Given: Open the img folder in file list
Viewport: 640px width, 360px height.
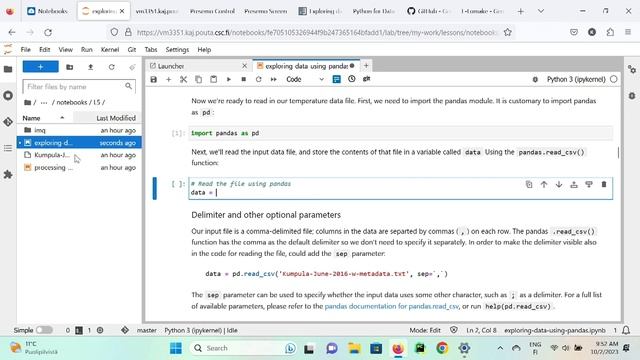Looking at the screenshot, I should click(79, 130).
